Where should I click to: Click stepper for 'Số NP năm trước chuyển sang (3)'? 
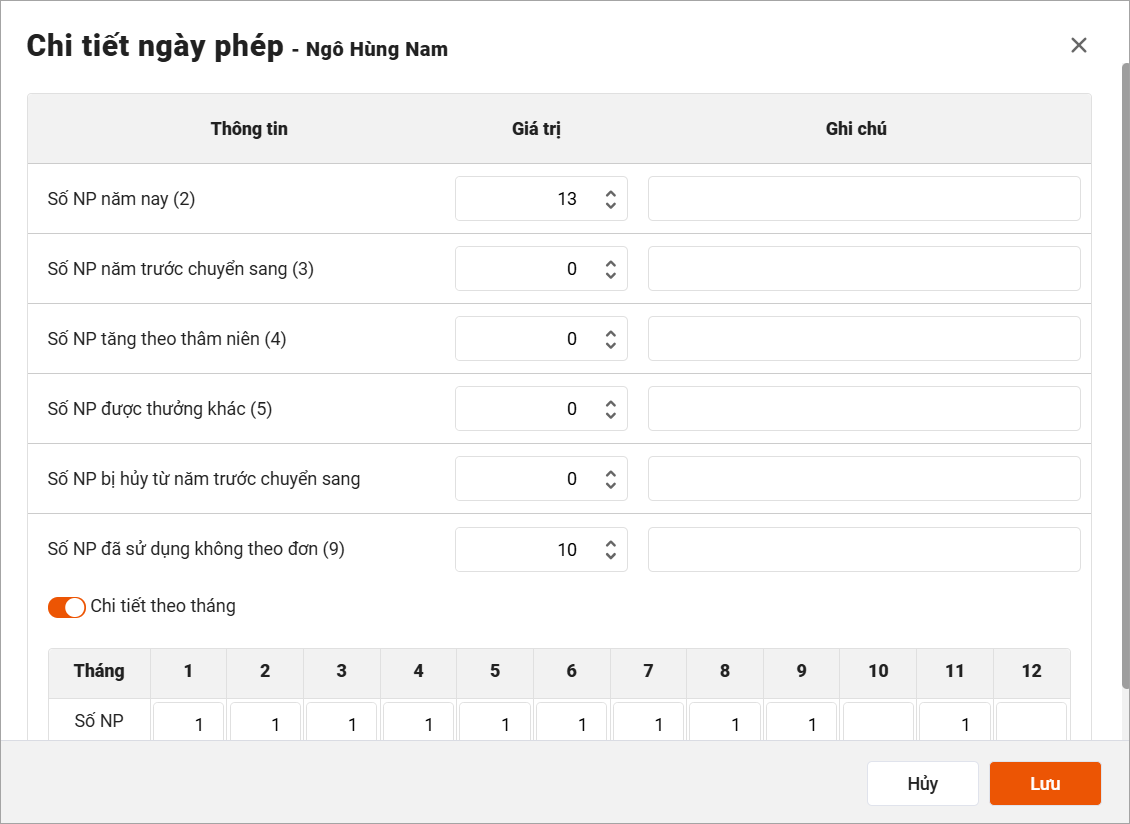click(x=610, y=269)
